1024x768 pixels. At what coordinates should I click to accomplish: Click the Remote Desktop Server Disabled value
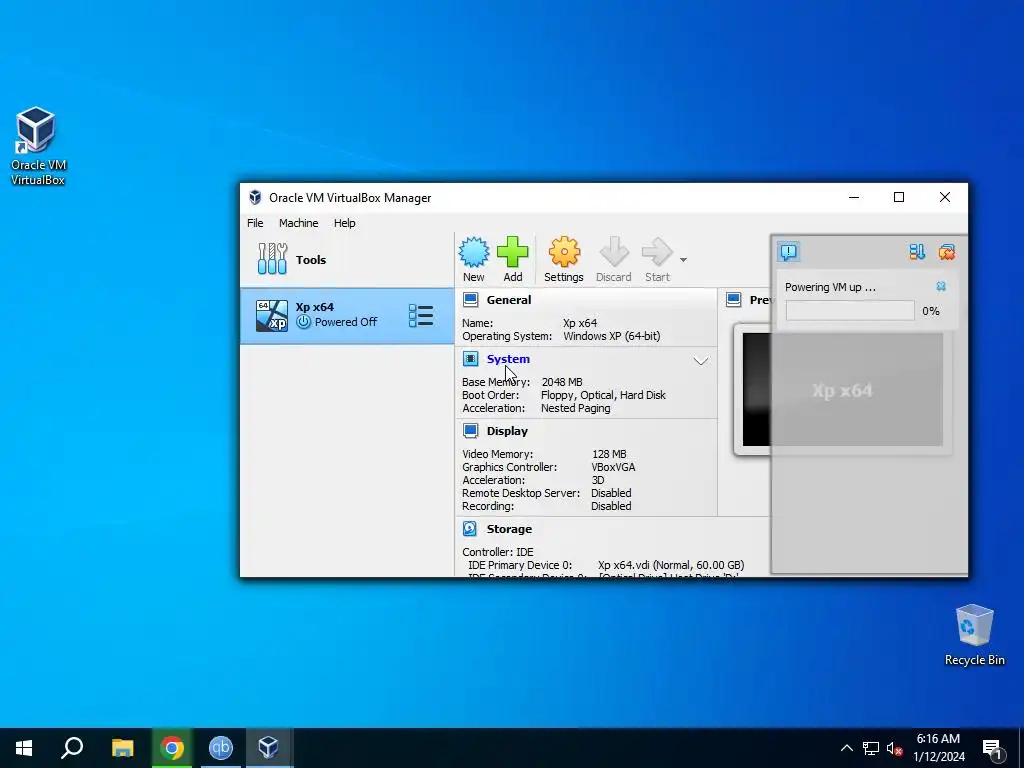tap(611, 493)
